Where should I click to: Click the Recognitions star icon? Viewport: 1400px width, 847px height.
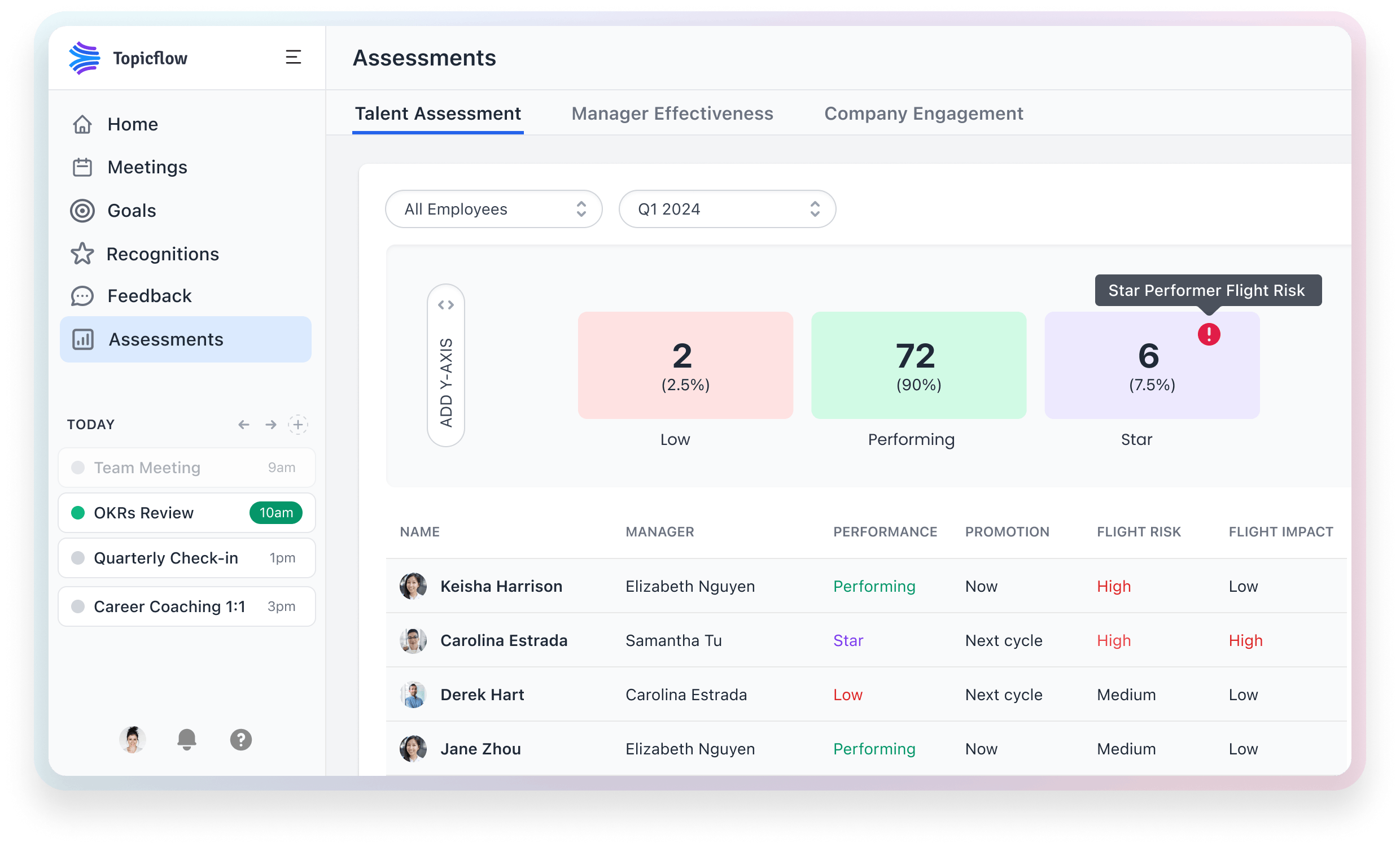(82, 253)
